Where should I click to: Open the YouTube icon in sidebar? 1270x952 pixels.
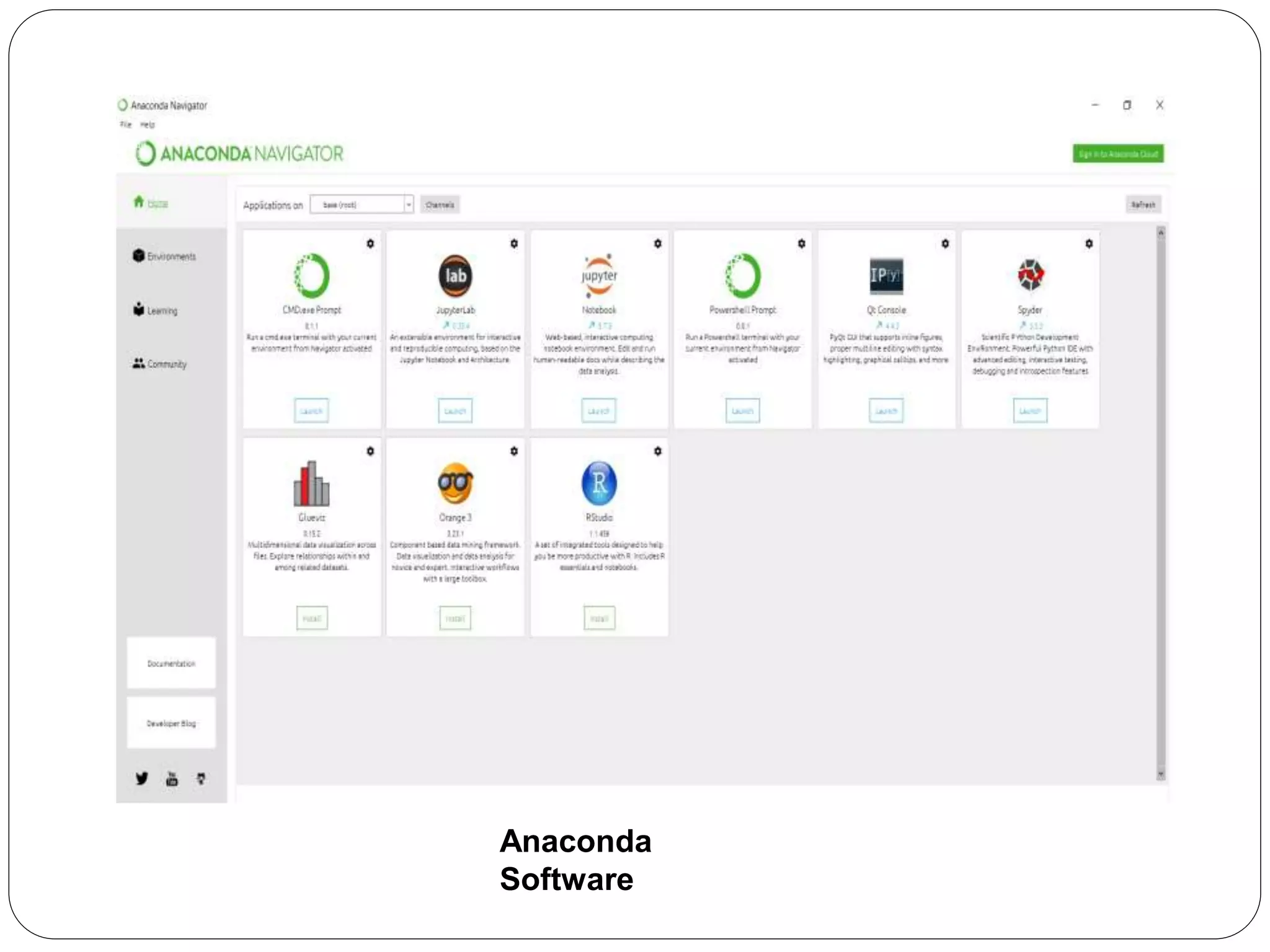172,778
